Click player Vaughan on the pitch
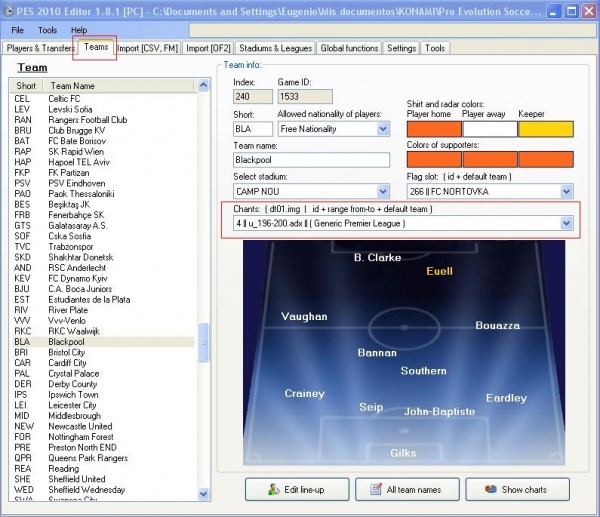 click(304, 316)
